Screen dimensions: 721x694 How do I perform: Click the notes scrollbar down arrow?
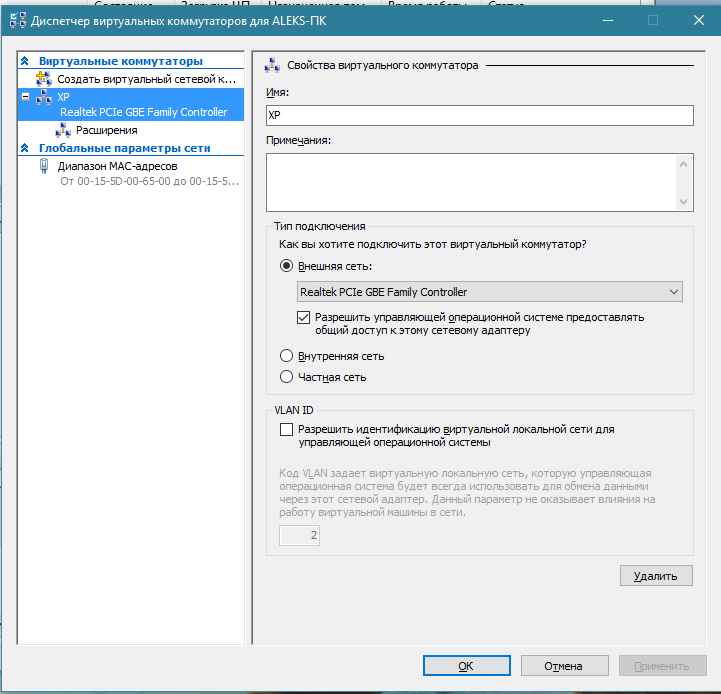[684, 201]
